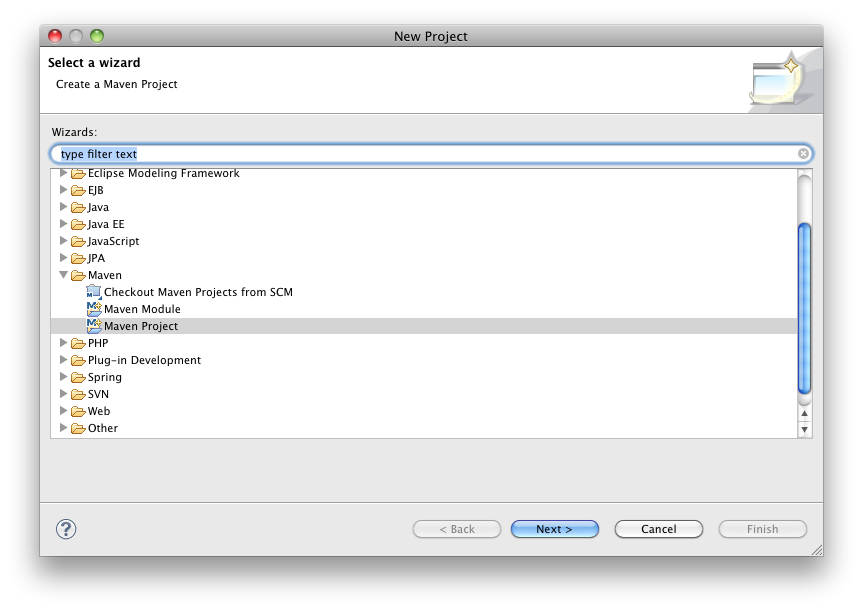
Task: Click the Help question mark icon
Action: pos(66,529)
